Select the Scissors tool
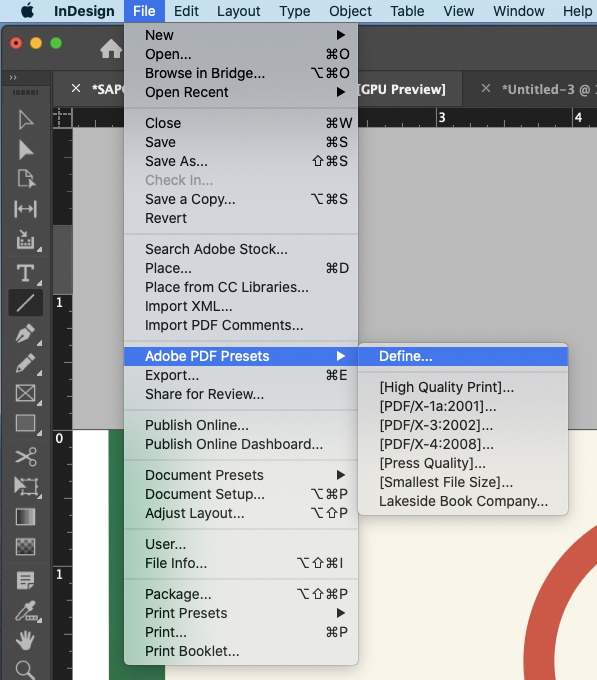The width and height of the screenshot is (597, 680). pyautogui.click(x=26, y=457)
